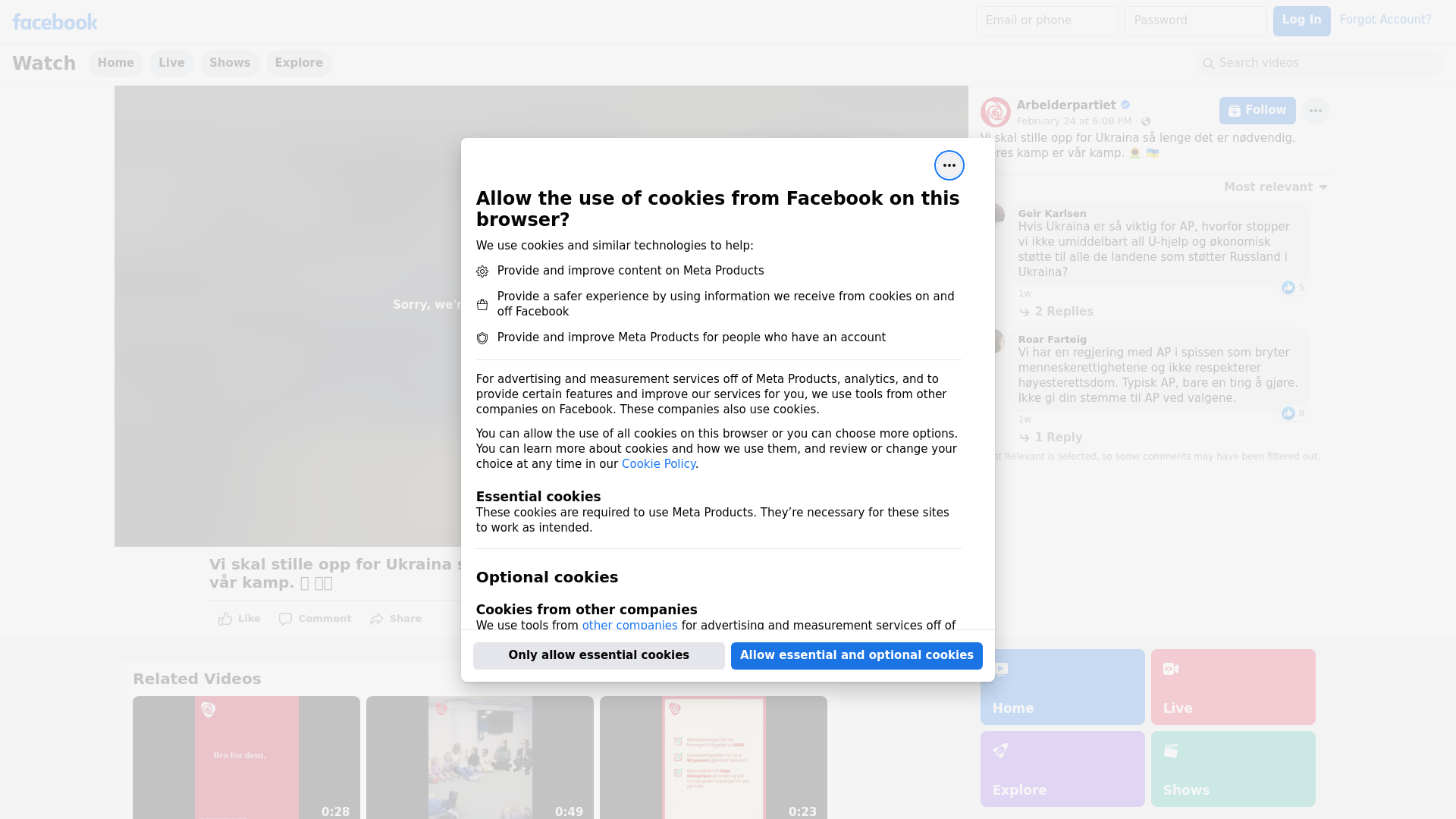This screenshot has height=819, width=1456.
Task: Open the post date February 24 link
Action: (x=1074, y=121)
